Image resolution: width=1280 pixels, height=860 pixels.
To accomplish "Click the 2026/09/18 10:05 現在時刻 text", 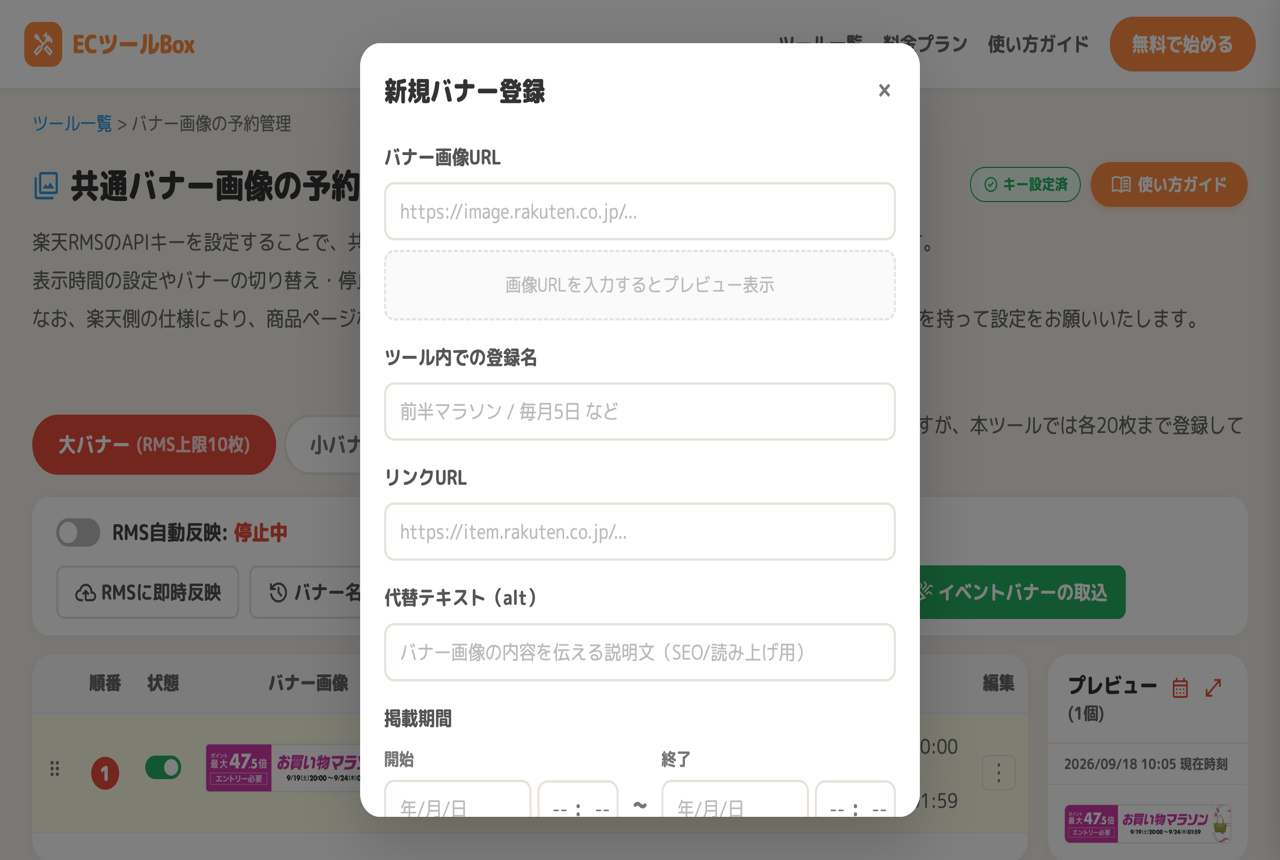I will (x=1146, y=764).
